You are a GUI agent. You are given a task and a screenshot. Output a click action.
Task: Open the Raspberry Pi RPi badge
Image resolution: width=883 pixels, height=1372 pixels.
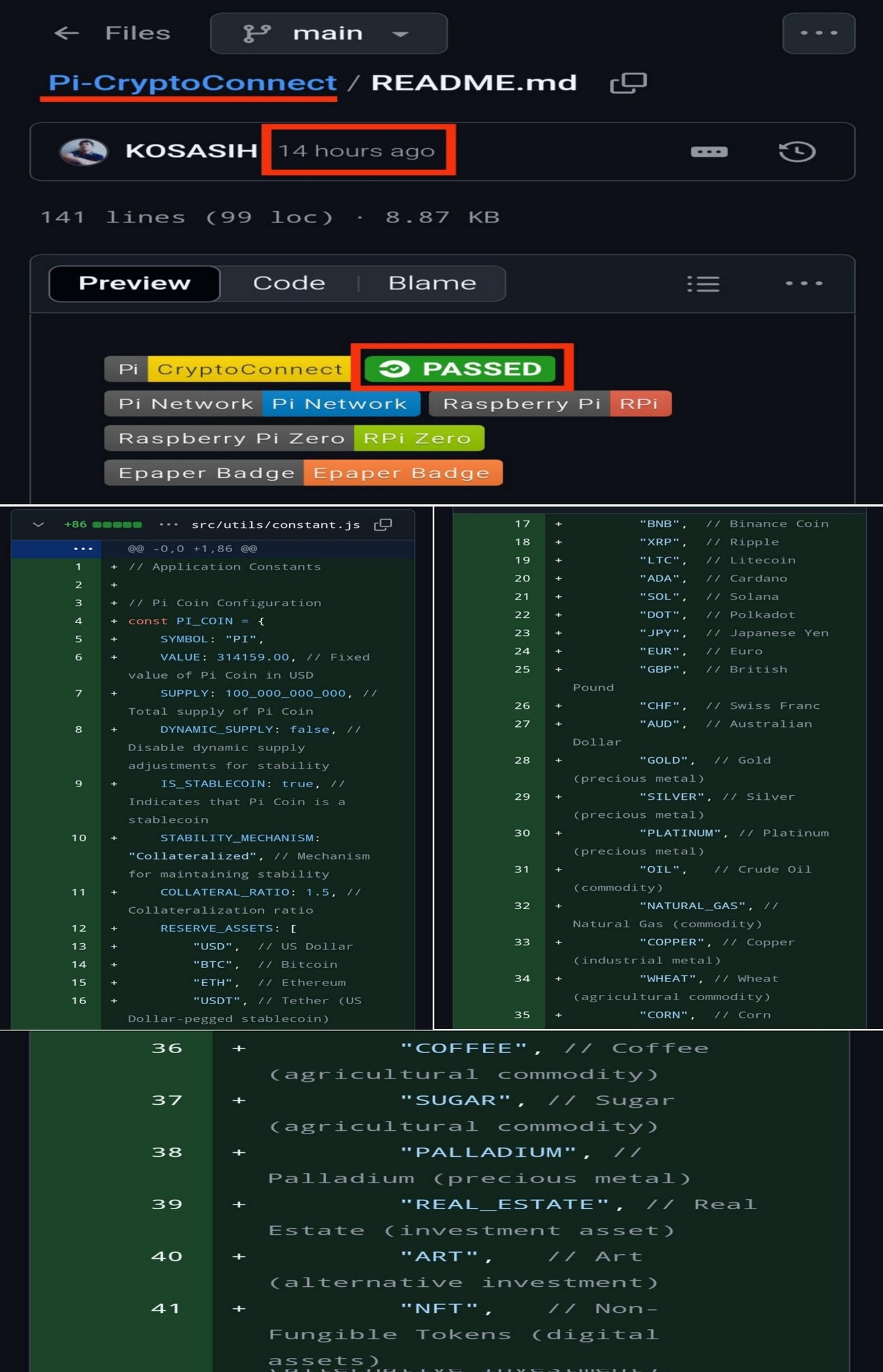(x=550, y=403)
